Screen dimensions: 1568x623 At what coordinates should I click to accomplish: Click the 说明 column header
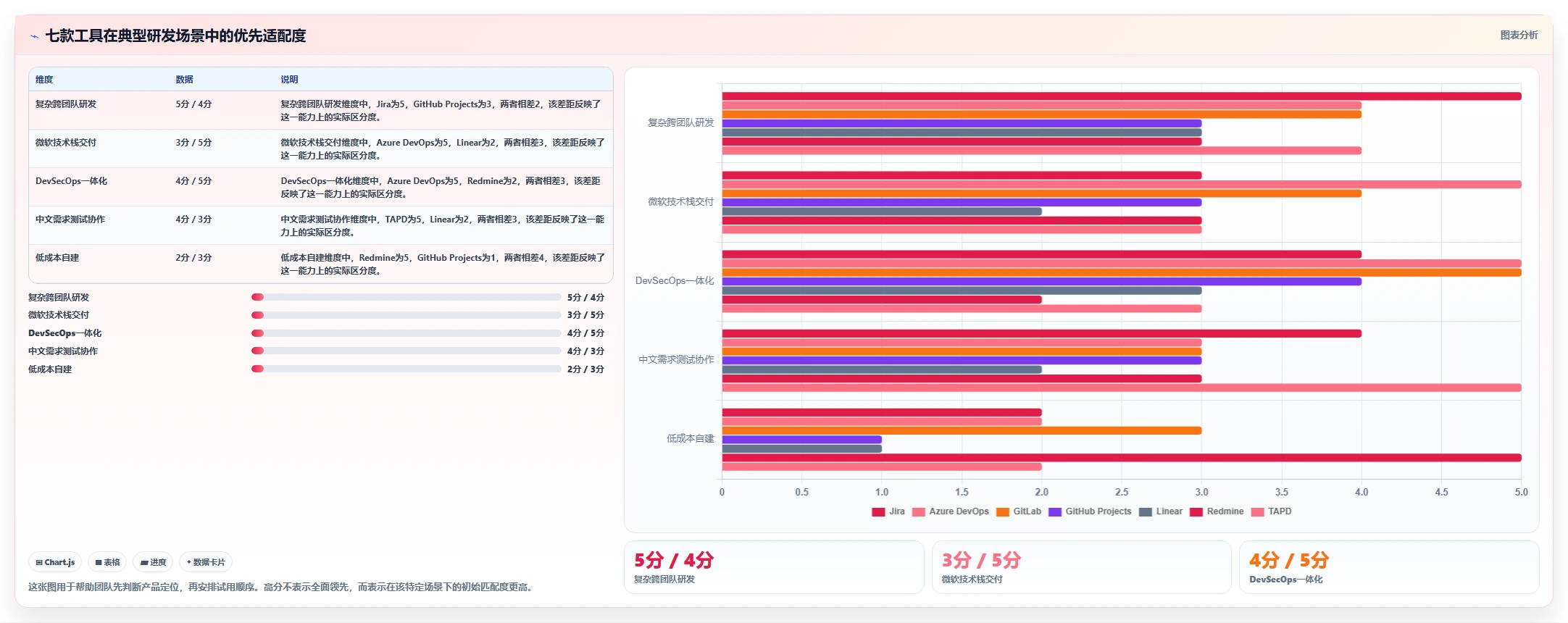click(289, 80)
